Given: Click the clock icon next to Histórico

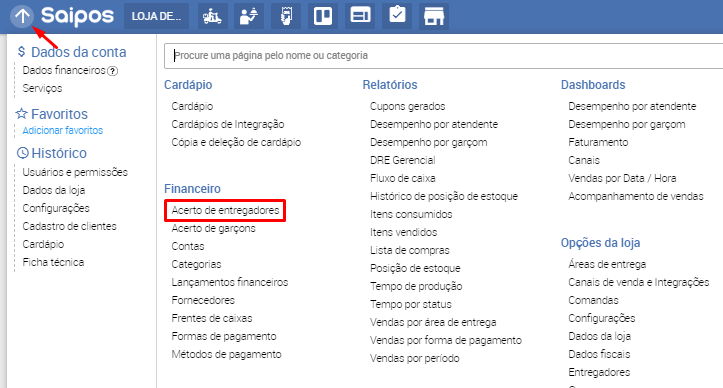Looking at the screenshot, I should click(x=22, y=153).
